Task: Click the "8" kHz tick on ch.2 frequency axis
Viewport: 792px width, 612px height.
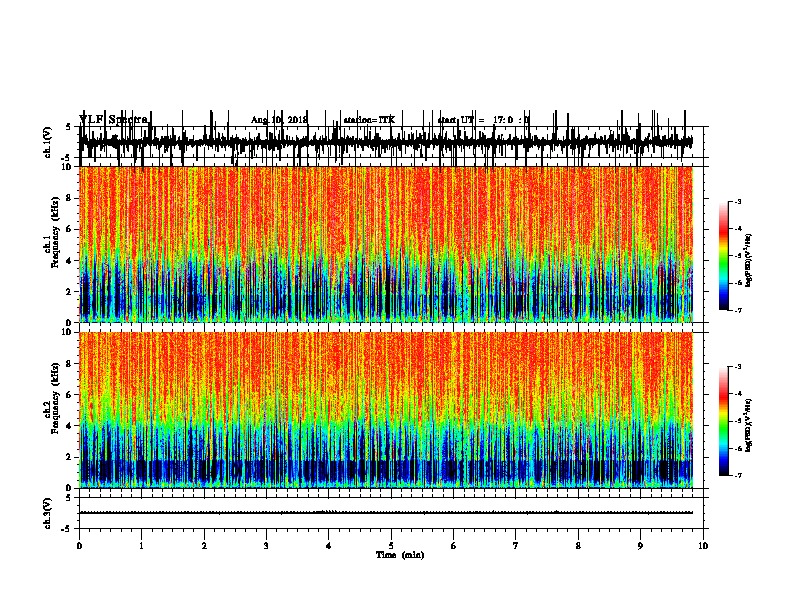Action: (70, 364)
